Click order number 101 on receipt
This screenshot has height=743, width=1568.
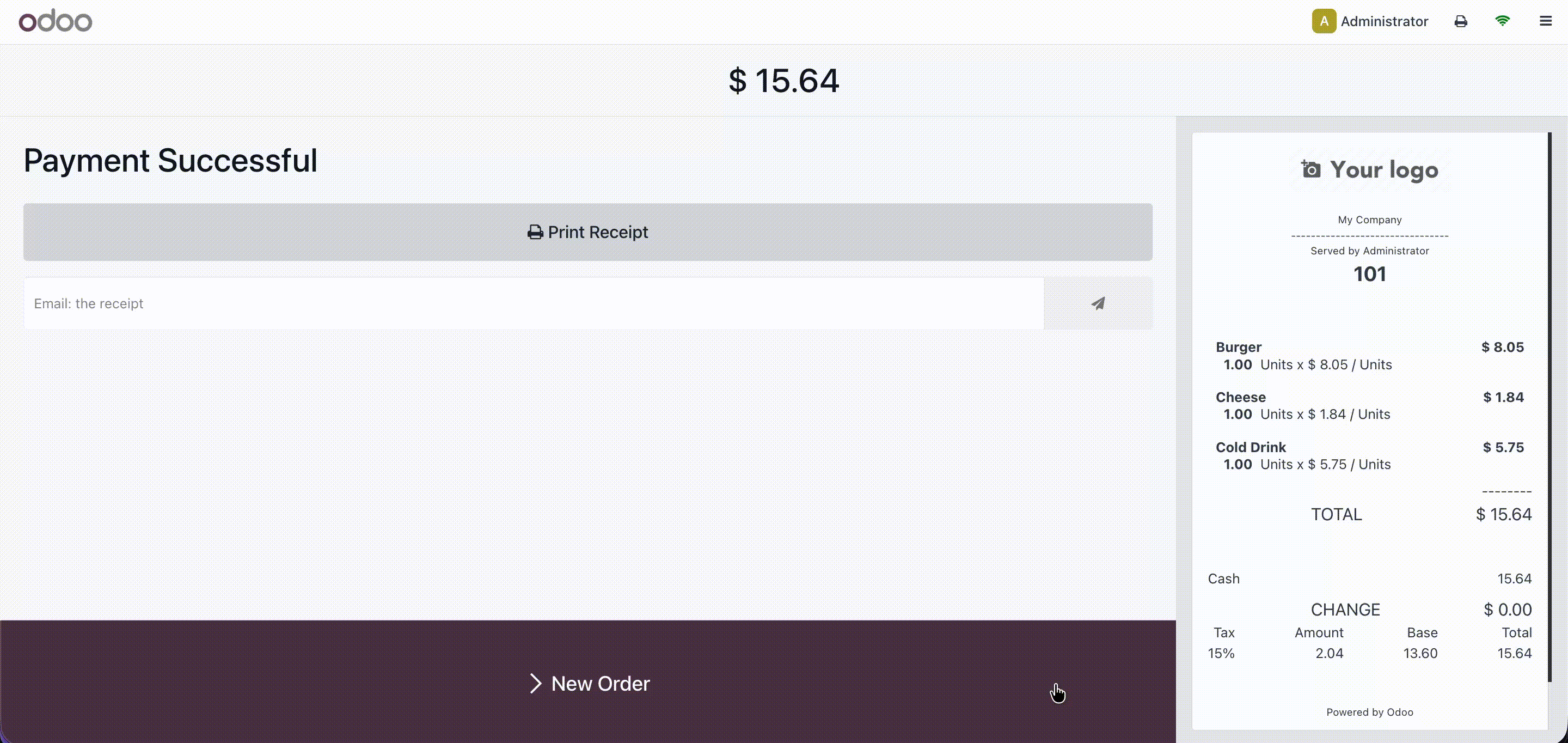(x=1370, y=274)
